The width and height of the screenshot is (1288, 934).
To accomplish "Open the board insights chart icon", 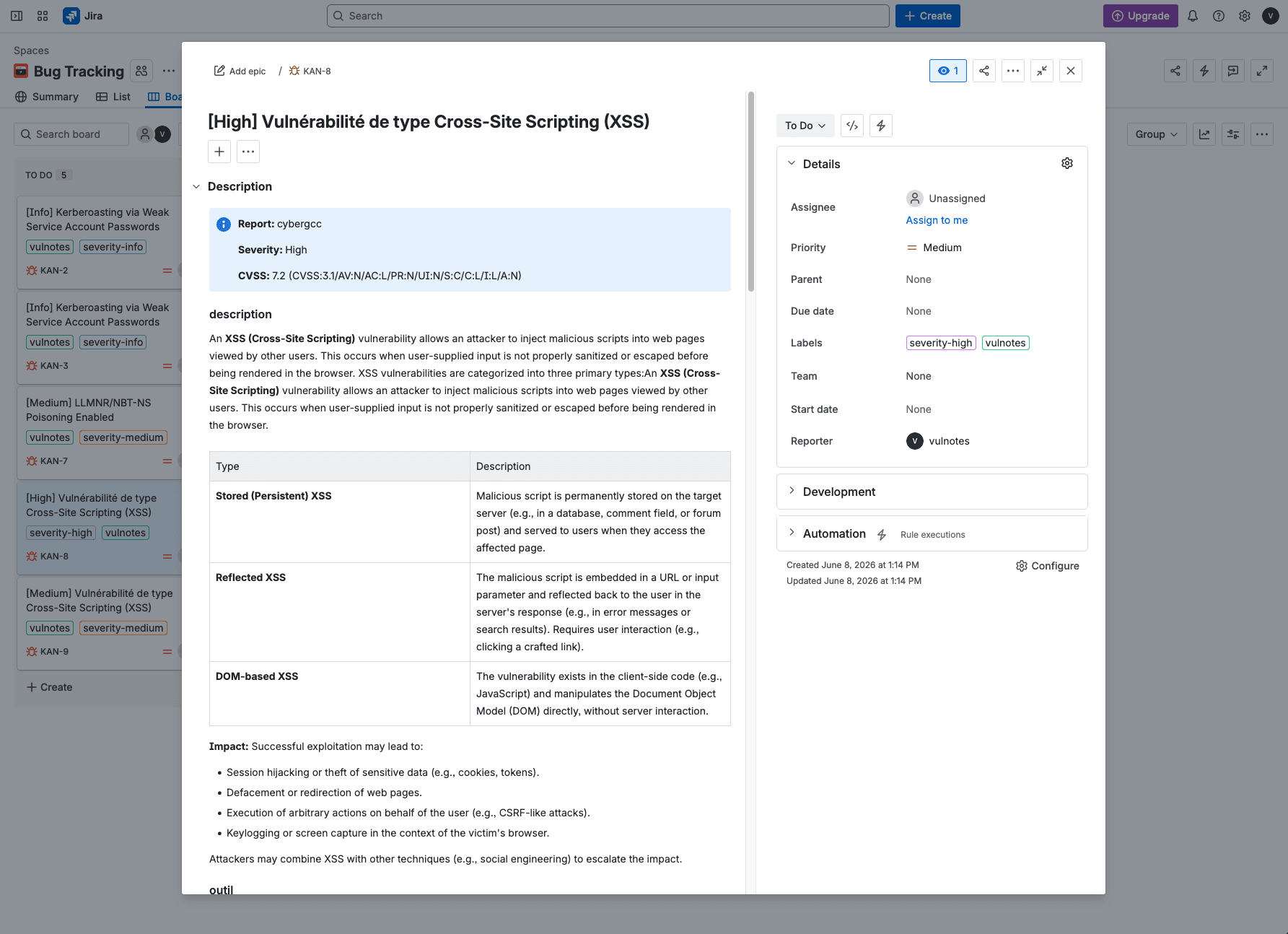I will 1204,134.
